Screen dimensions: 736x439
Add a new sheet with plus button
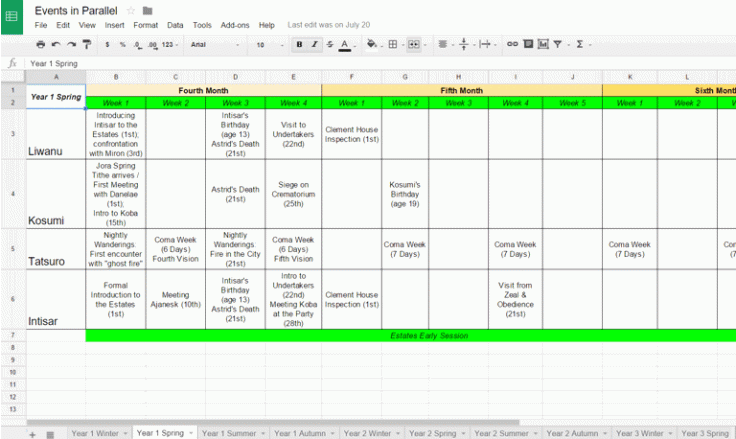point(32,434)
